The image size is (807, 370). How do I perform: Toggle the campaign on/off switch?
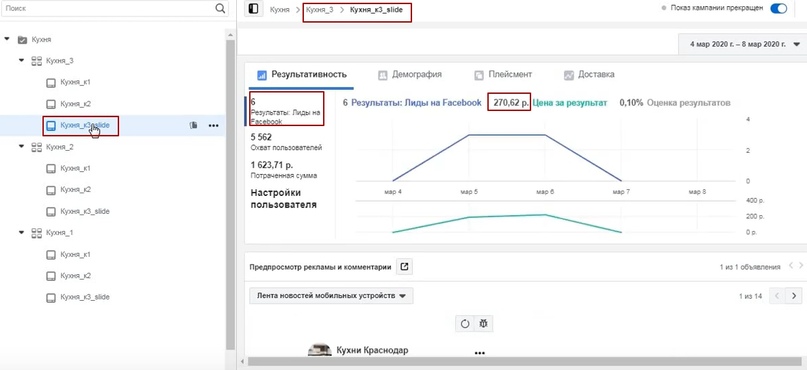click(x=778, y=9)
